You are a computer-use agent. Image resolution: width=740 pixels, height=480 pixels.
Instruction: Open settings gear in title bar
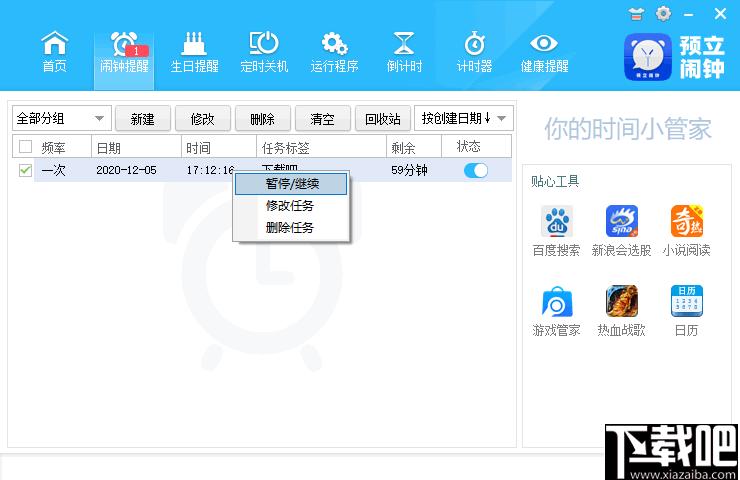pyautogui.click(x=664, y=13)
